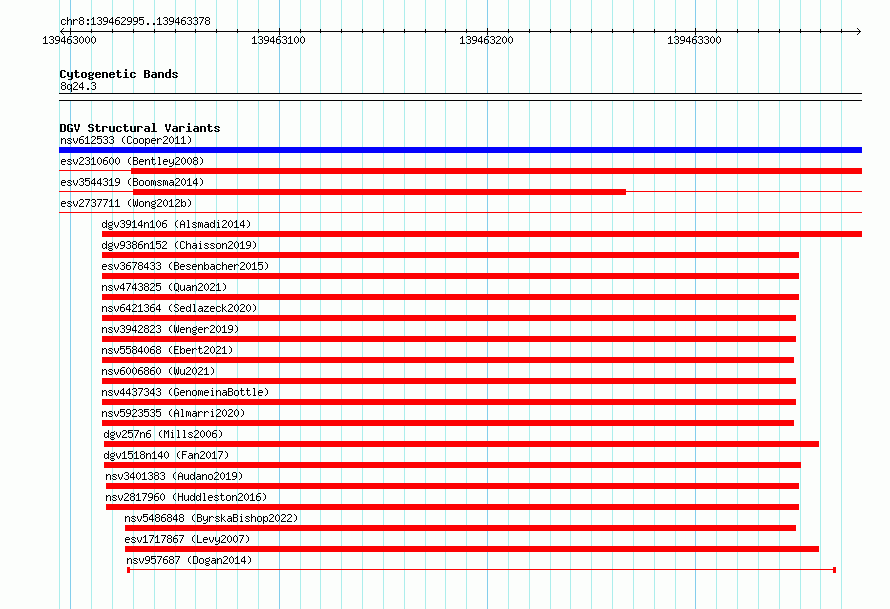Click the chr8:139462995..139463378 coordinate label

click(135, 21)
